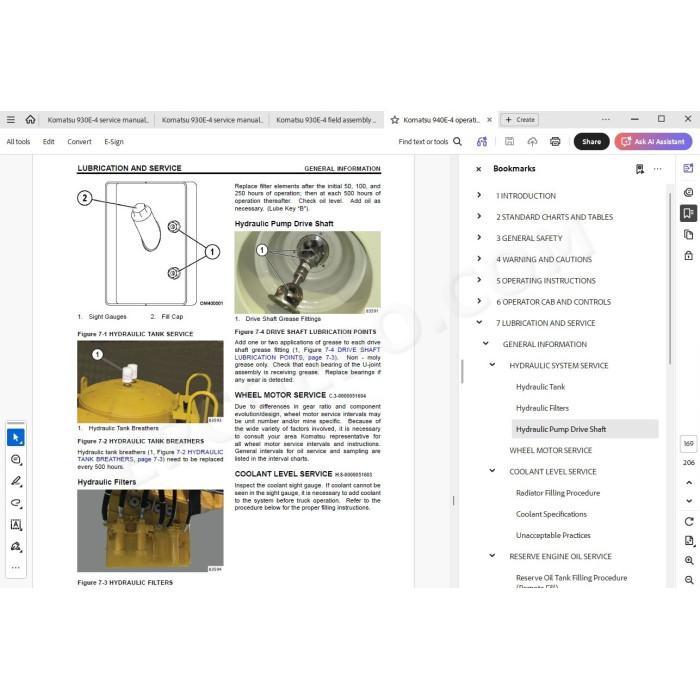Go to next page down arrow
The image size is (700, 700).
point(689,501)
